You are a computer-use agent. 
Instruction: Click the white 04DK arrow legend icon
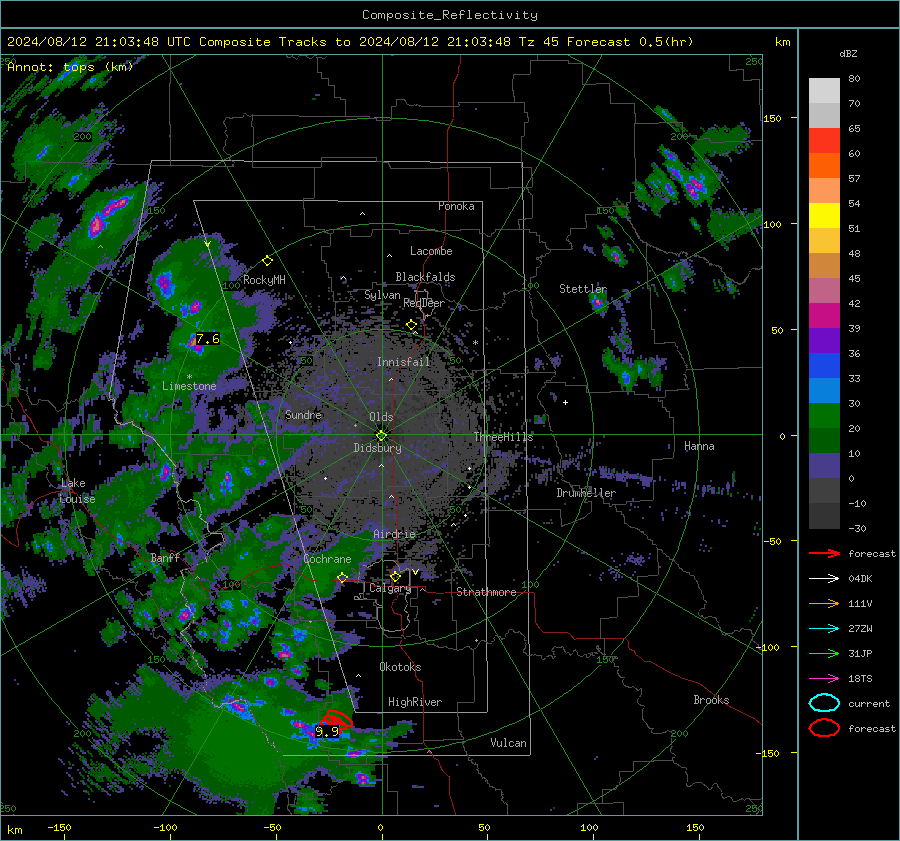pyautogui.click(x=824, y=579)
